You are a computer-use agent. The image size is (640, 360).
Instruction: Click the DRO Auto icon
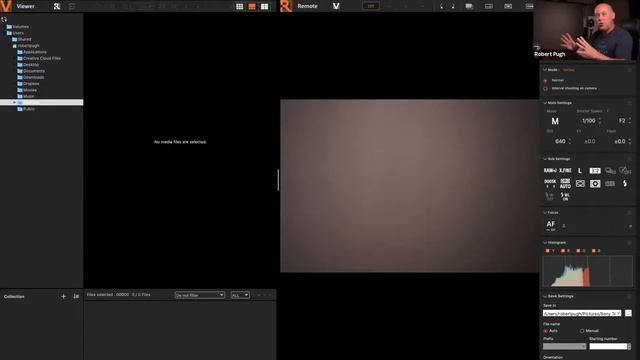tap(565, 183)
